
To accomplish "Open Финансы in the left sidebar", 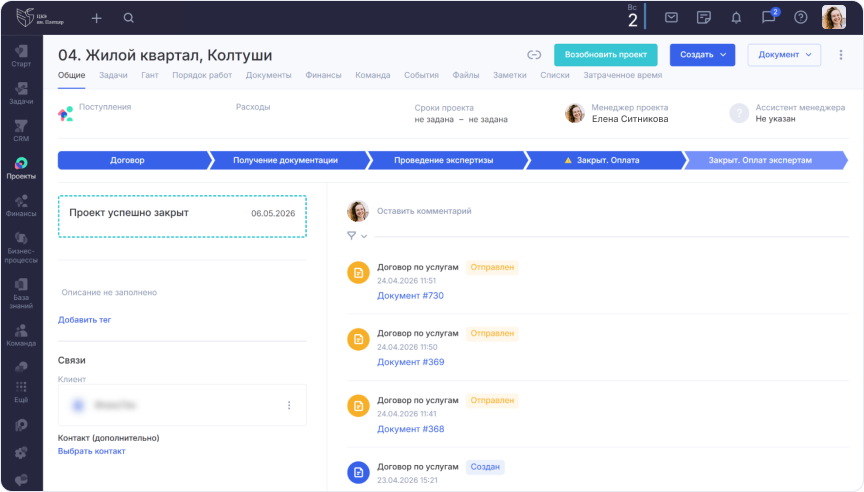I will click(x=21, y=206).
